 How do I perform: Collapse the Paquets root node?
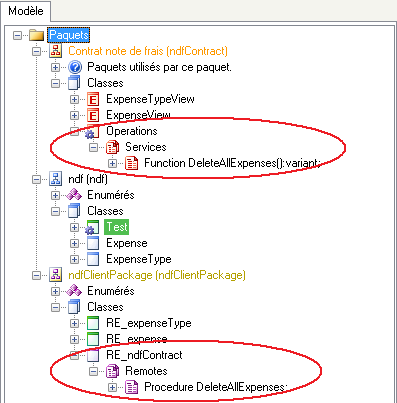(17, 35)
